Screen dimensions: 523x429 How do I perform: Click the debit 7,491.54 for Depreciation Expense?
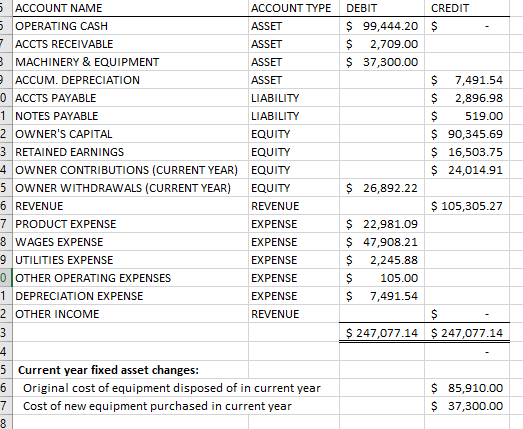point(382,296)
